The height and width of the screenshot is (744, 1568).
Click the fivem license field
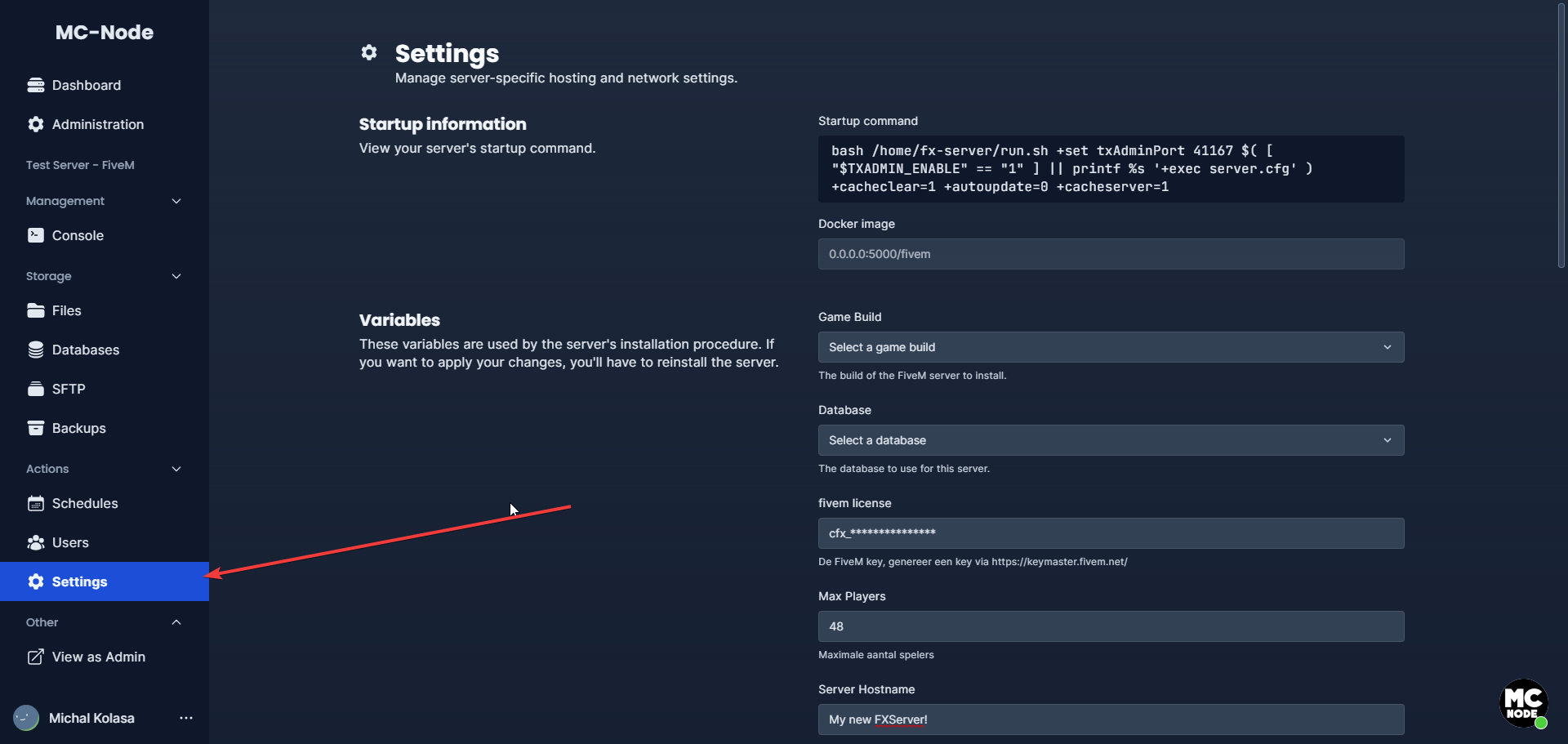click(1111, 533)
